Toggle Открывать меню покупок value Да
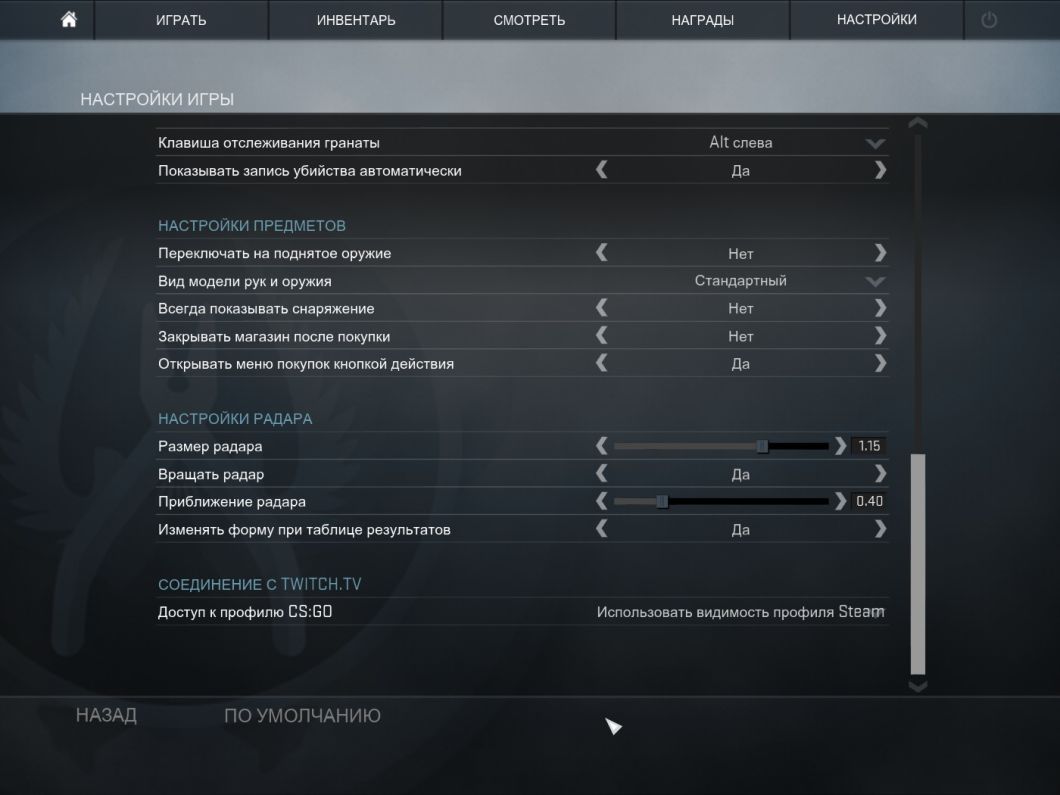Screen dimensions: 1060x795 click(x=740, y=364)
